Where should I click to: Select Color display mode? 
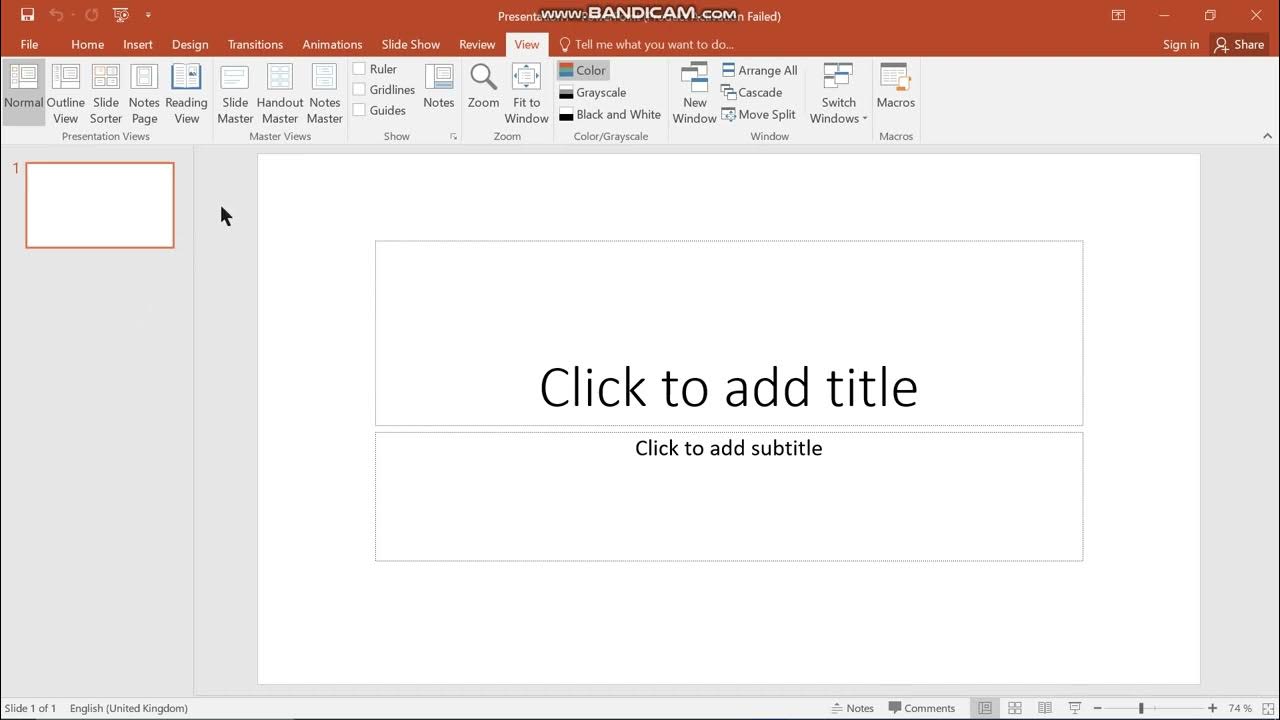point(583,70)
